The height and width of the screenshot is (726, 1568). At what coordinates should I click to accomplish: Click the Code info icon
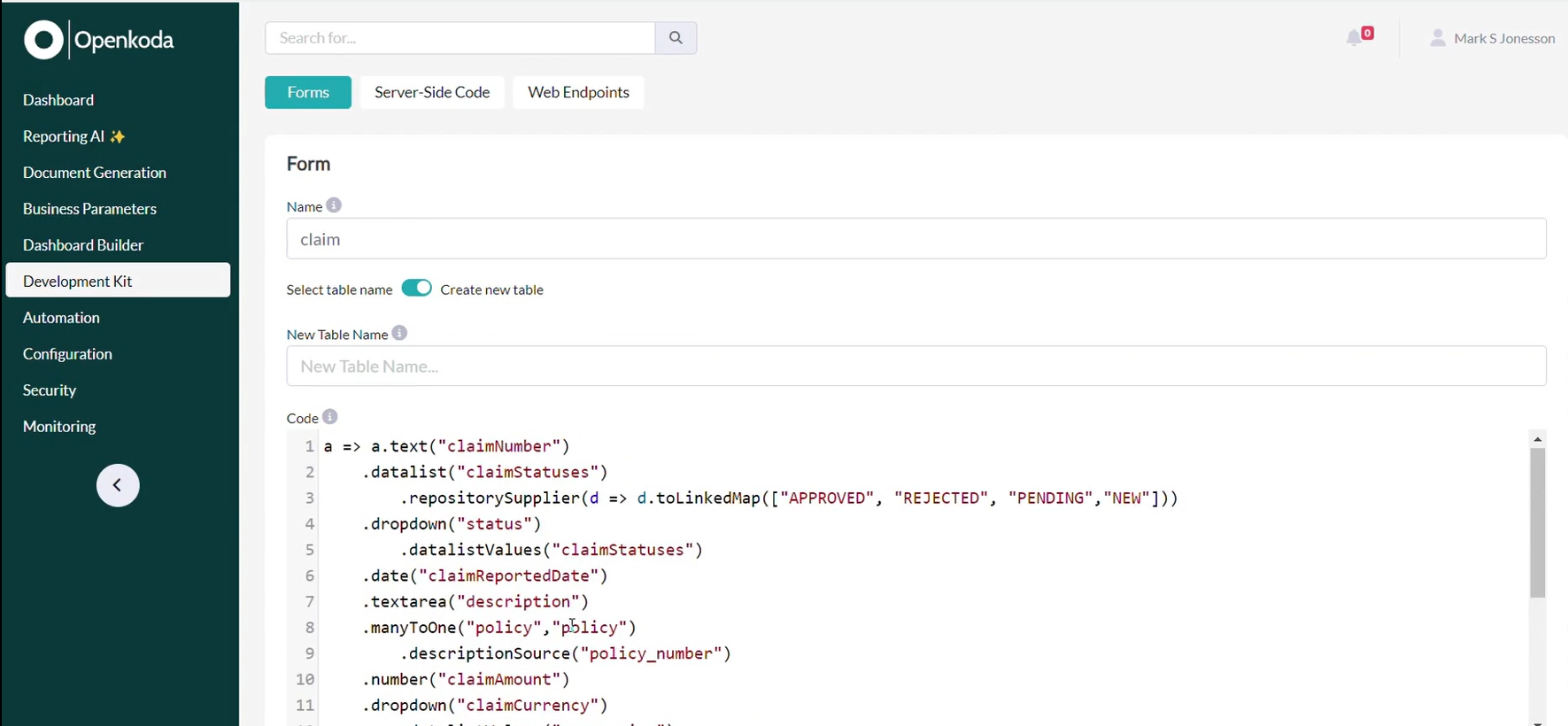pyautogui.click(x=330, y=416)
